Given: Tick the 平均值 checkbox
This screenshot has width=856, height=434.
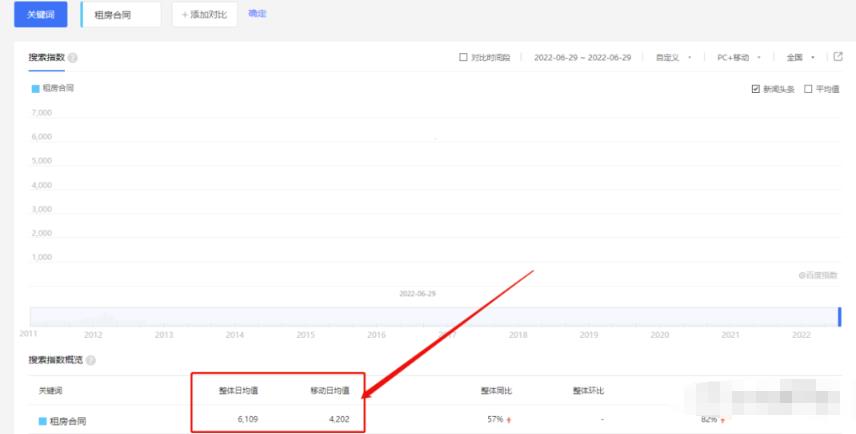Looking at the screenshot, I should (808, 89).
